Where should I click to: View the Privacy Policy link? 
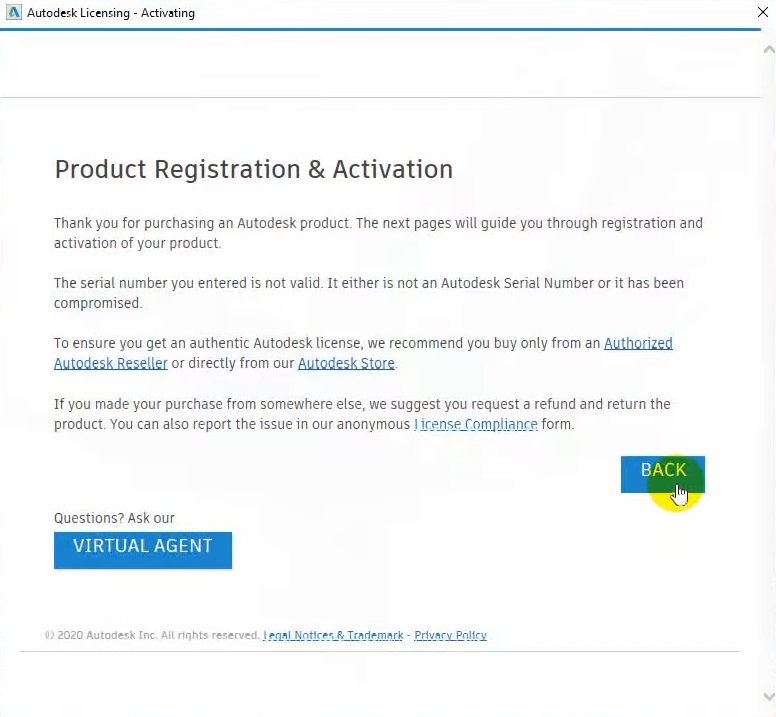pyautogui.click(x=450, y=635)
